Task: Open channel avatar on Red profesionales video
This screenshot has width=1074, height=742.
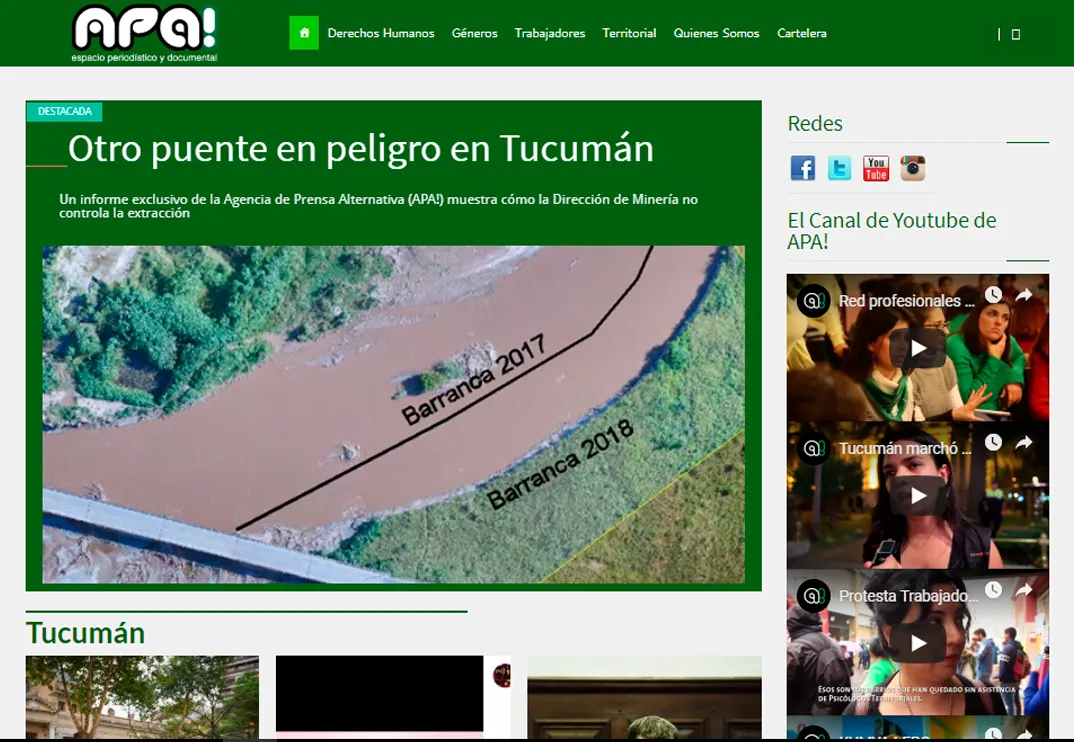Action: pos(813,301)
